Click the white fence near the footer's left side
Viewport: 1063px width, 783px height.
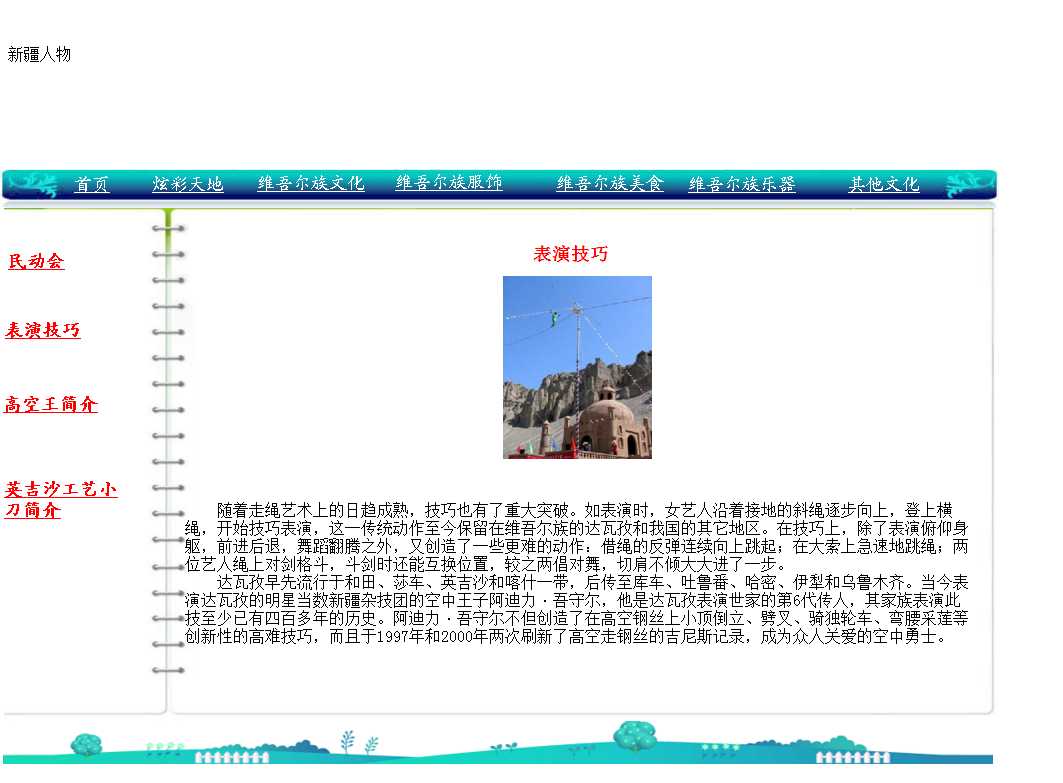pyautogui.click(x=231, y=757)
